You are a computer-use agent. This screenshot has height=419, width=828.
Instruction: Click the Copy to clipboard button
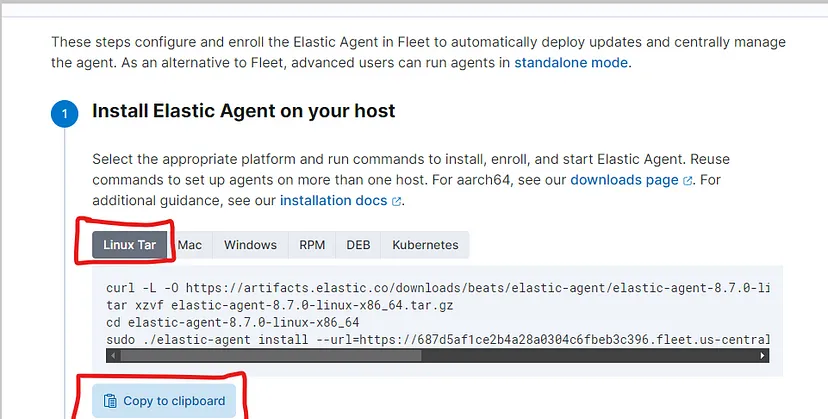pyautogui.click(x=164, y=401)
